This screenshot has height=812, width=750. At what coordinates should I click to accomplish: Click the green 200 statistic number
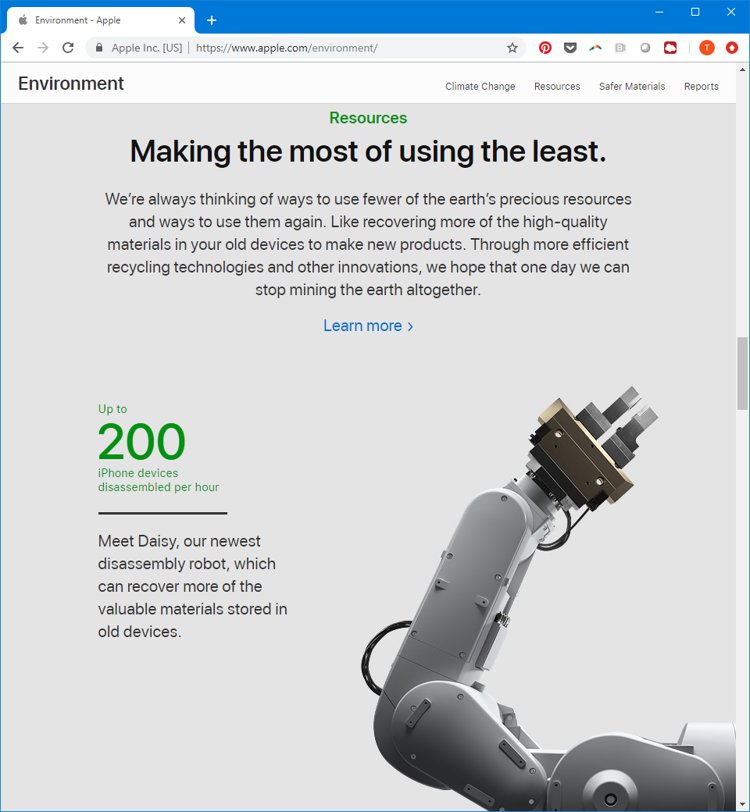click(x=141, y=442)
